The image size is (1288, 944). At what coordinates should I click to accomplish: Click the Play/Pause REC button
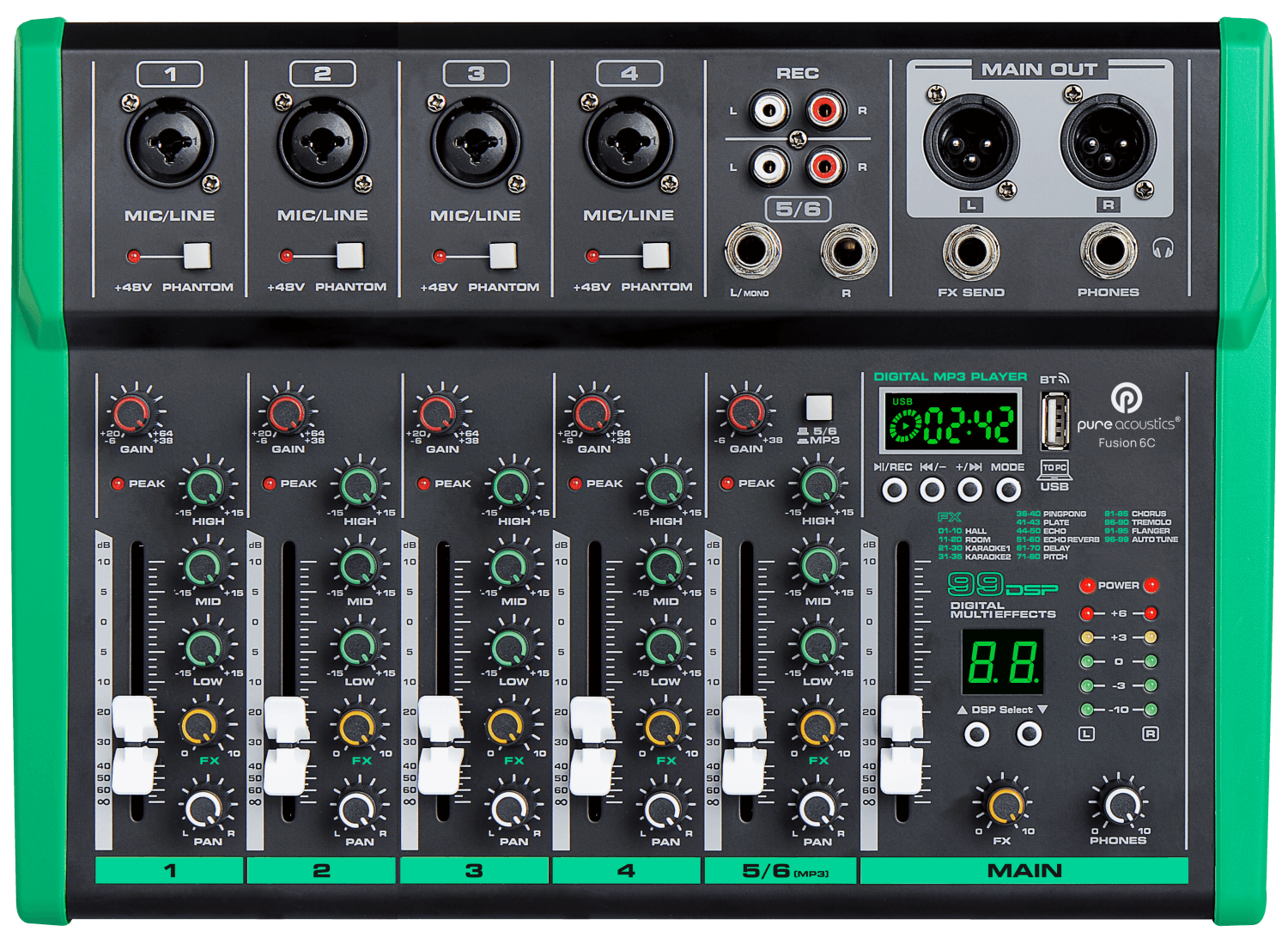tap(895, 490)
